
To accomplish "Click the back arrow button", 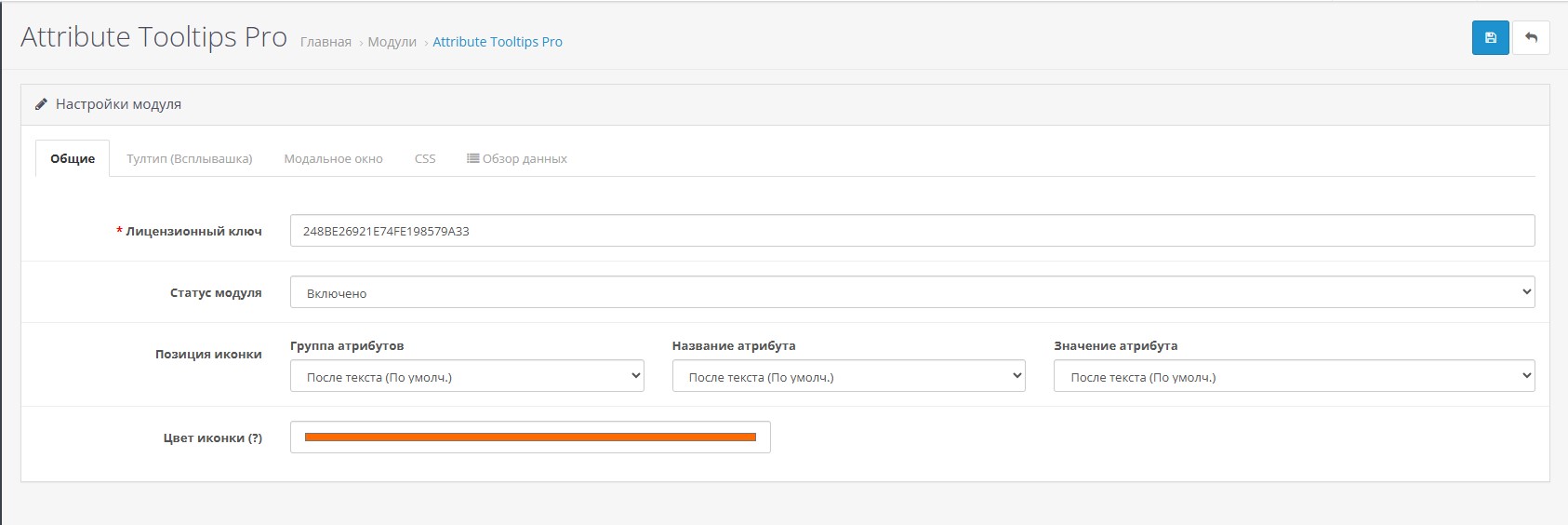I will [x=1531, y=38].
